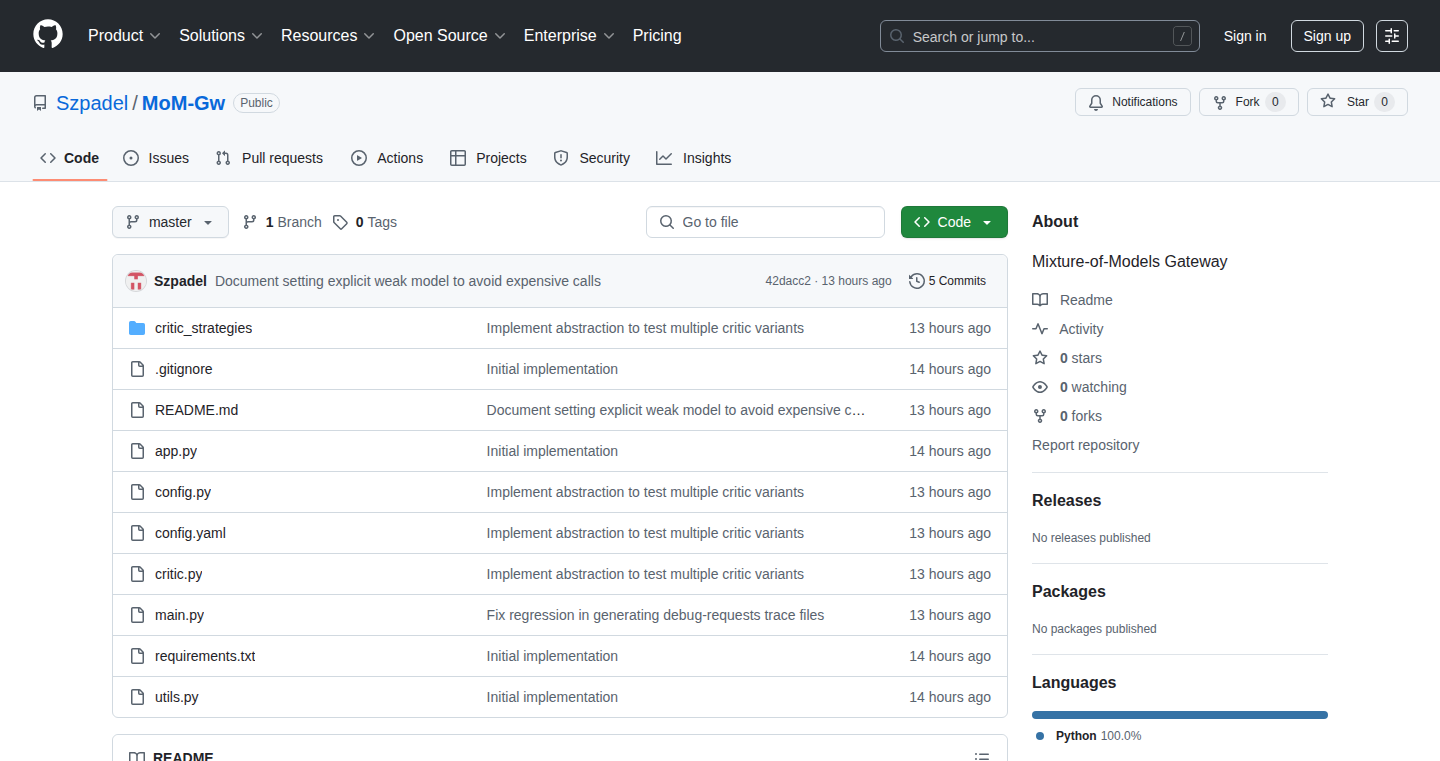Expand the Product menu

(x=124, y=36)
